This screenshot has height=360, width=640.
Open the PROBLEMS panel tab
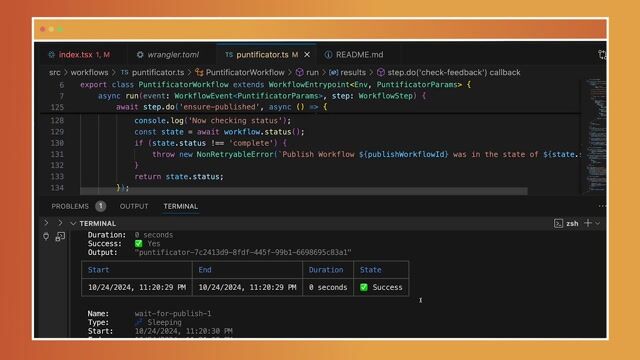(x=70, y=207)
